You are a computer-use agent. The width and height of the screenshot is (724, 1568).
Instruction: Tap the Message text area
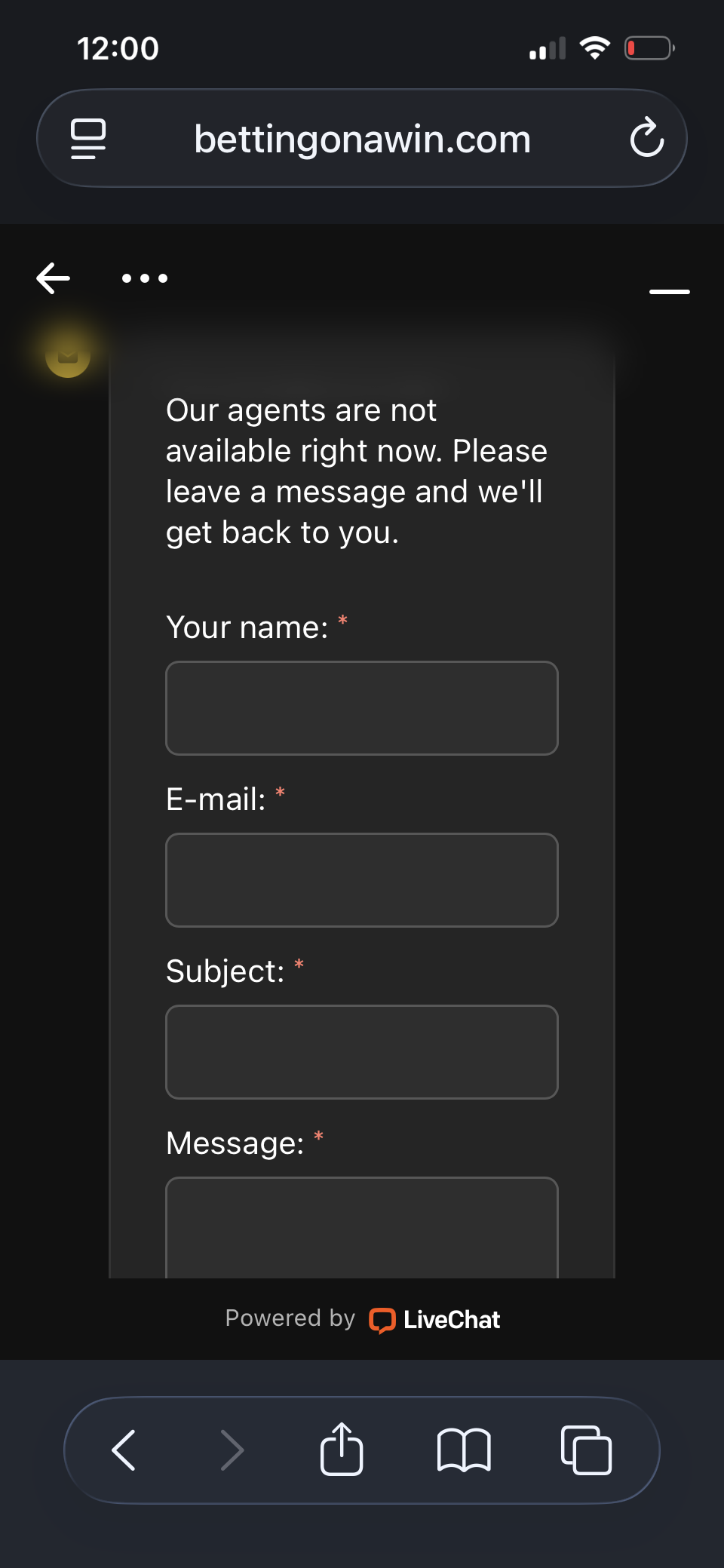click(x=362, y=1228)
